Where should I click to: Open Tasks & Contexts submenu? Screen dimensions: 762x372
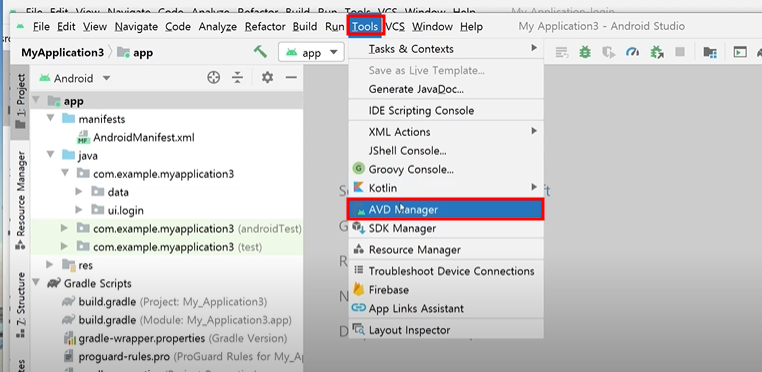[x=446, y=49]
